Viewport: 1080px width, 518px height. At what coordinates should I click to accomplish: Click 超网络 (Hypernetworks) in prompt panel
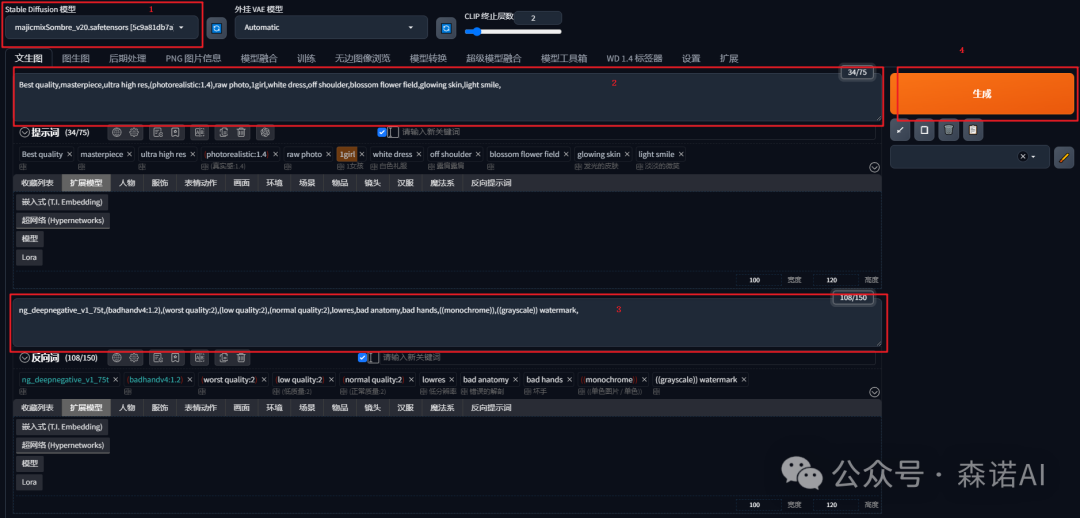(x=63, y=220)
